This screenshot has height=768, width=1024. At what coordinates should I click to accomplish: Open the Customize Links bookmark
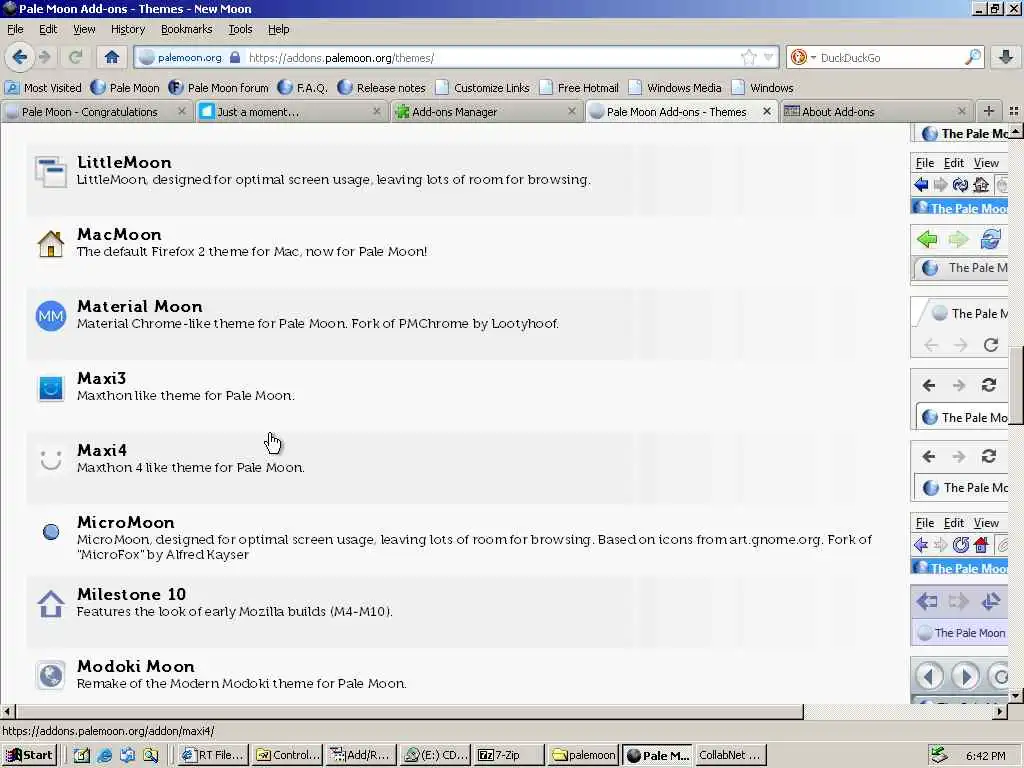(x=483, y=88)
